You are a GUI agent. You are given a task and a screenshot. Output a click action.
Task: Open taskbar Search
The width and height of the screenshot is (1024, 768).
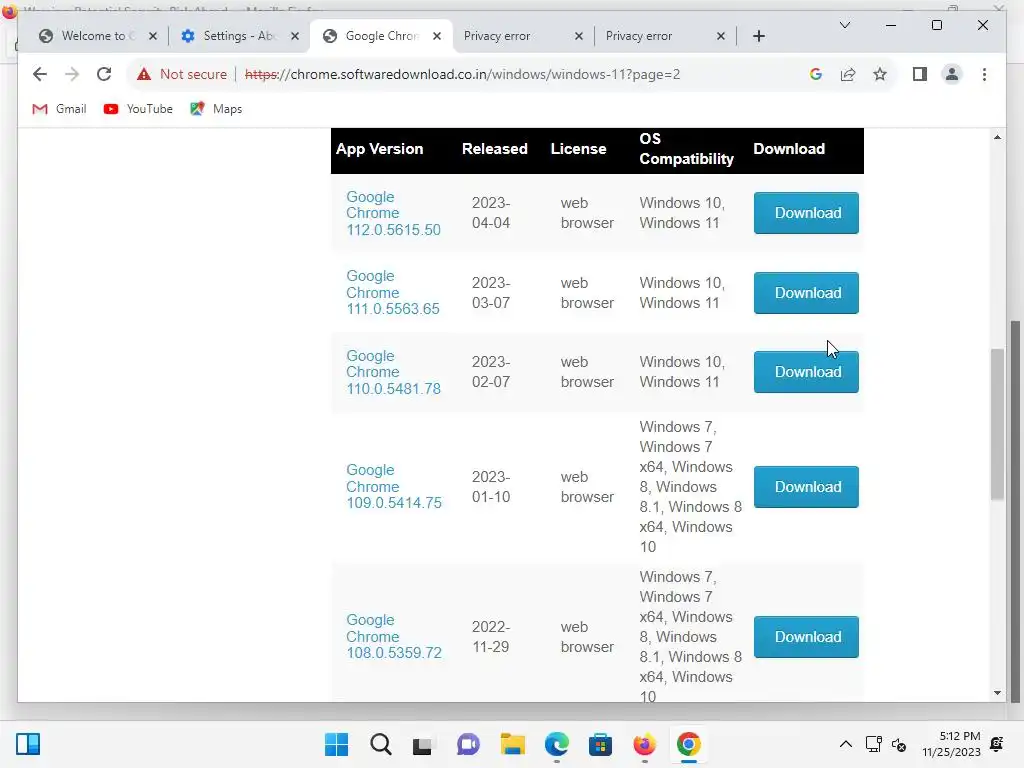pos(380,744)
